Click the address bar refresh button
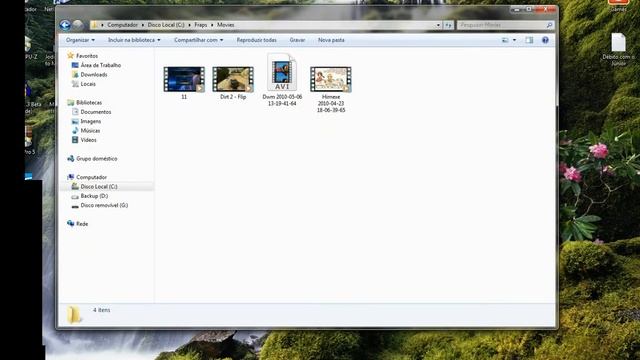This screenshot has height=360, width=640. point(449,25)
